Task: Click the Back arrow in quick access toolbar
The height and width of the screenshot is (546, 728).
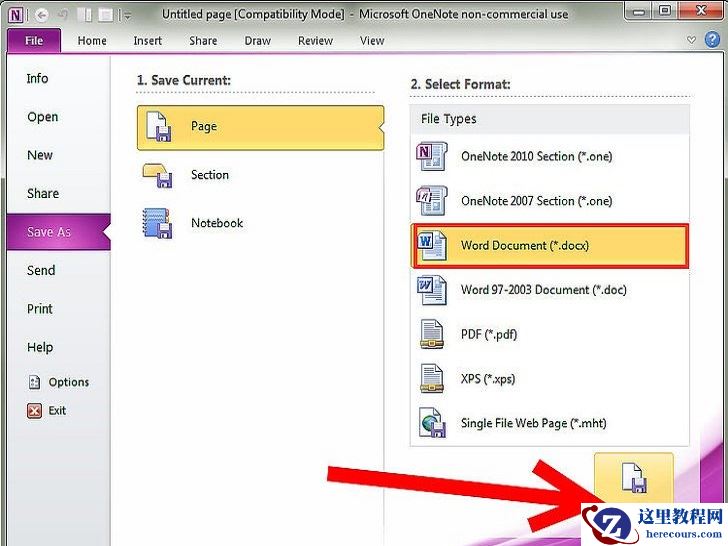Action: coord(42,15)
